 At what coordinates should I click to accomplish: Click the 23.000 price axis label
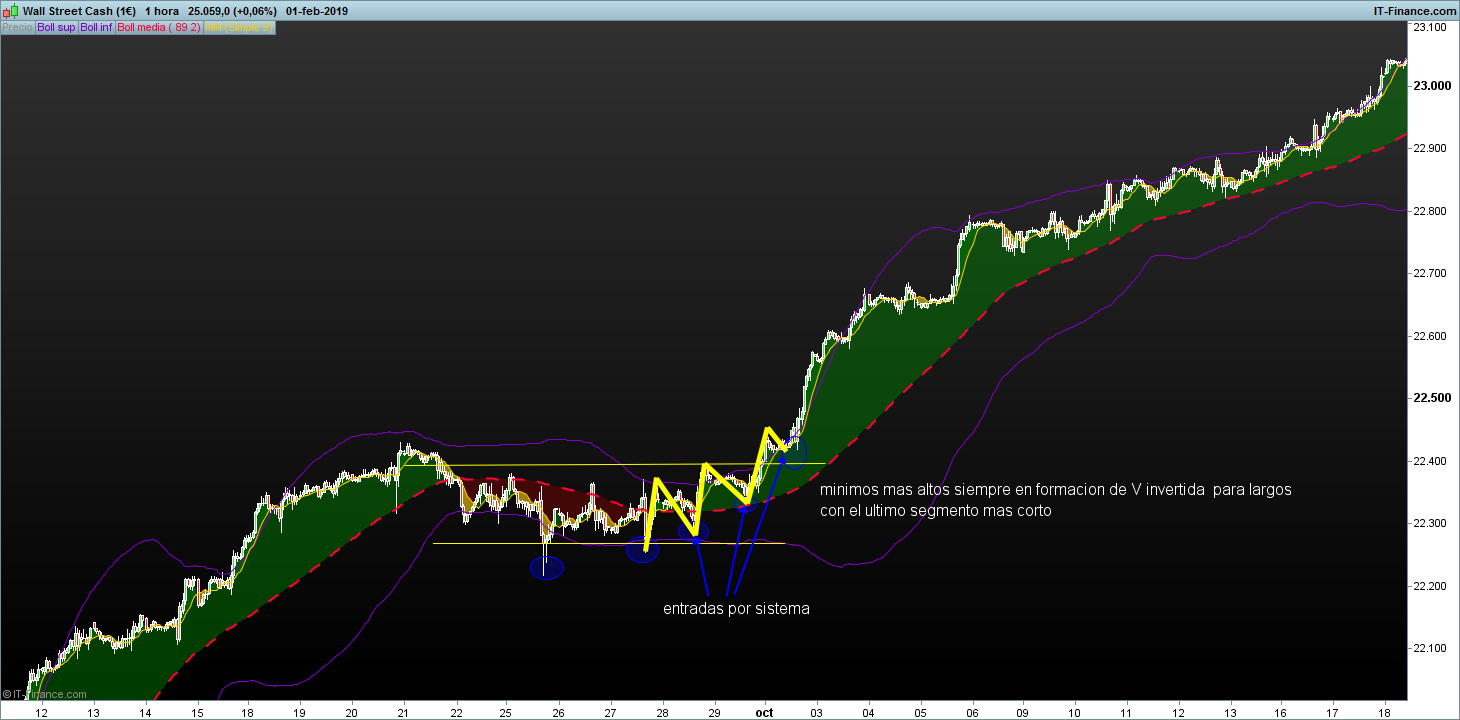click(1433, 86)
